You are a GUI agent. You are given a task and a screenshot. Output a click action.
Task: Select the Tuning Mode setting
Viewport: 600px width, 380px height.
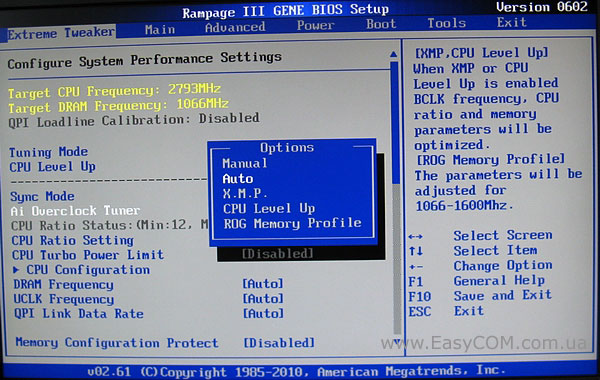(x=49, y=152)
